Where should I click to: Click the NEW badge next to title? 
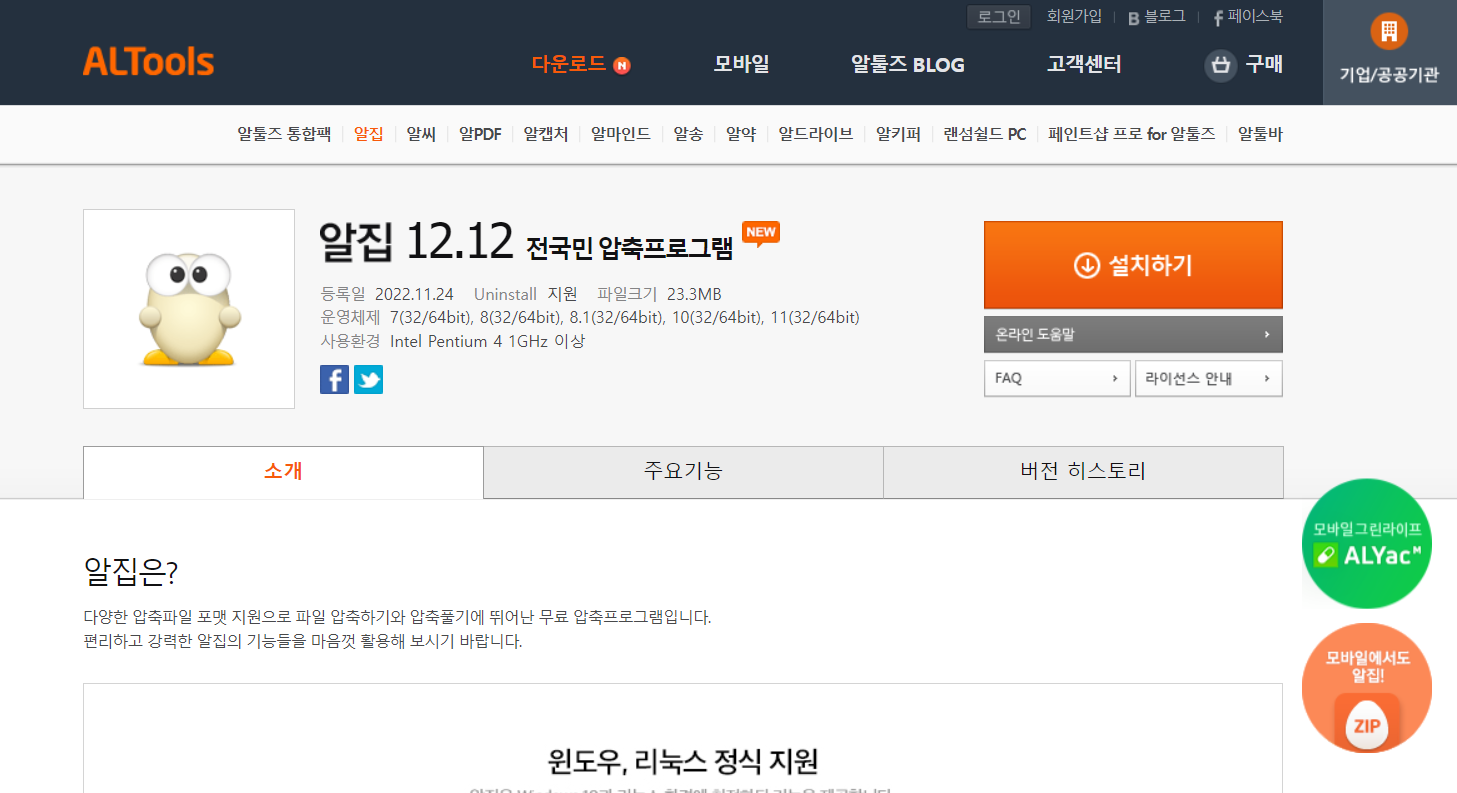[x=761, y=233]
